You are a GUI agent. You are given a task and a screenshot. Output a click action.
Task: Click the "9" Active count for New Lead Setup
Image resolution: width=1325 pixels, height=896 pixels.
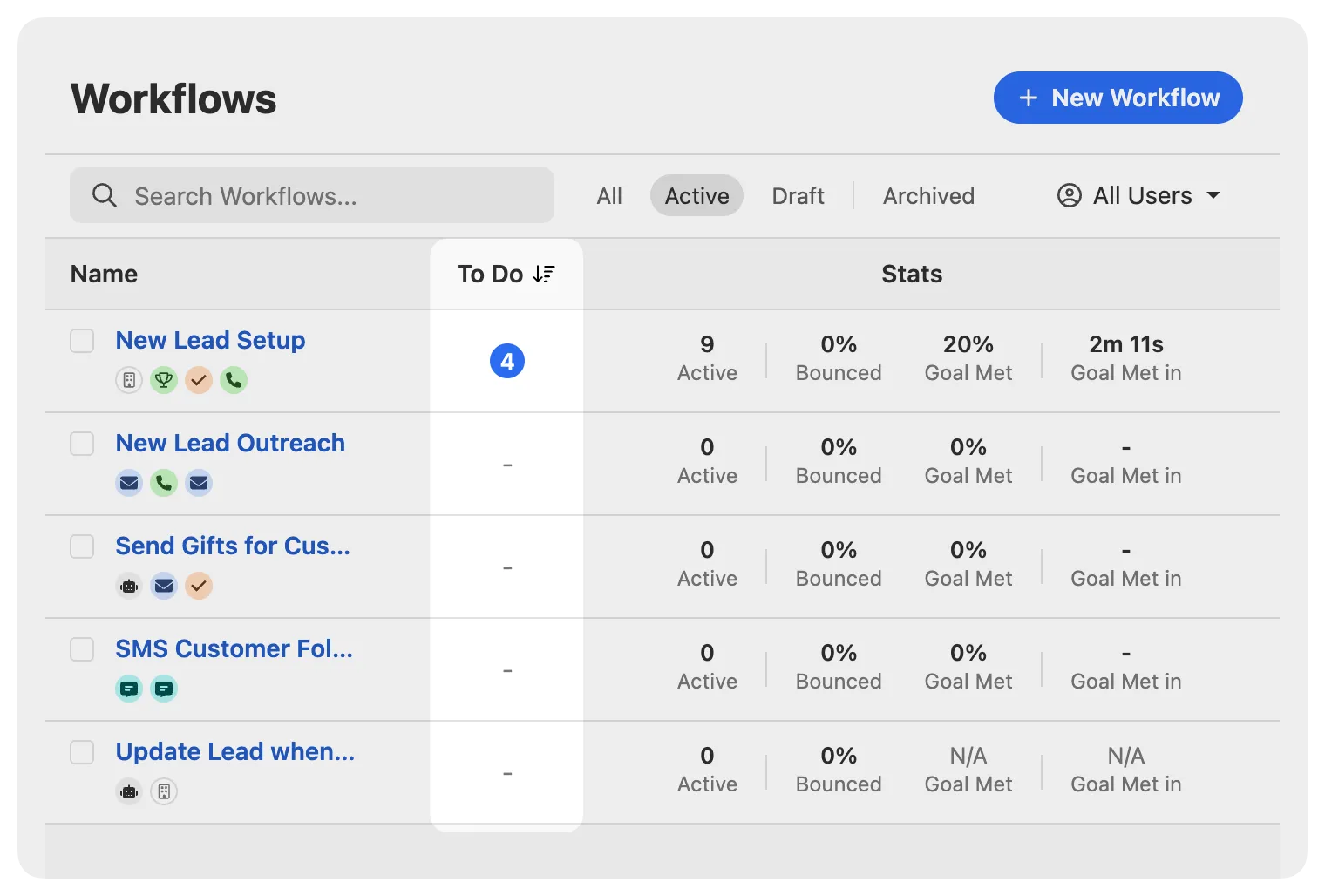point(707,344)
